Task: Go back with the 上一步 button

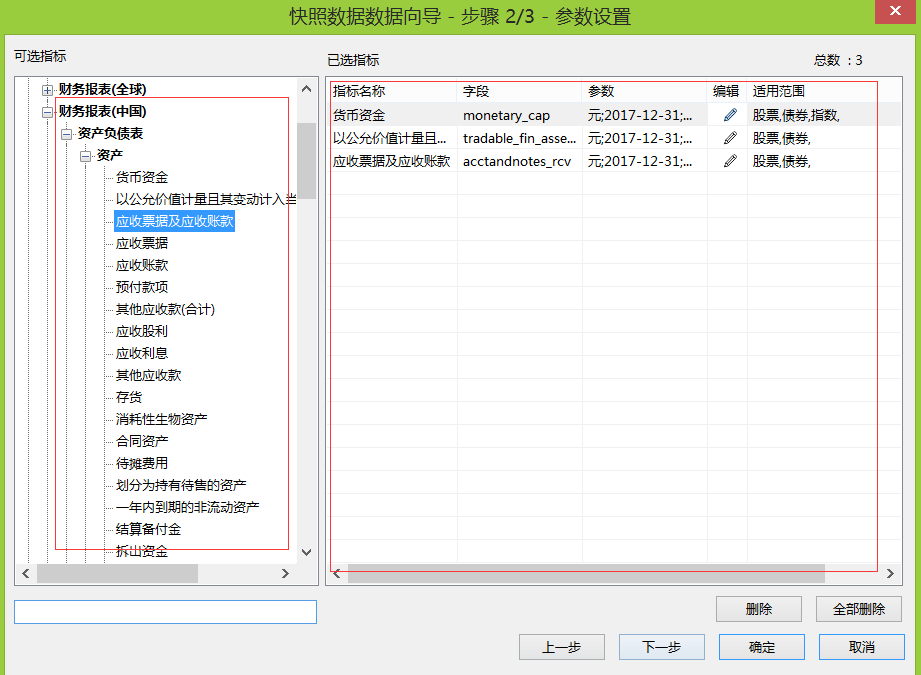Action: coord(561,647)
